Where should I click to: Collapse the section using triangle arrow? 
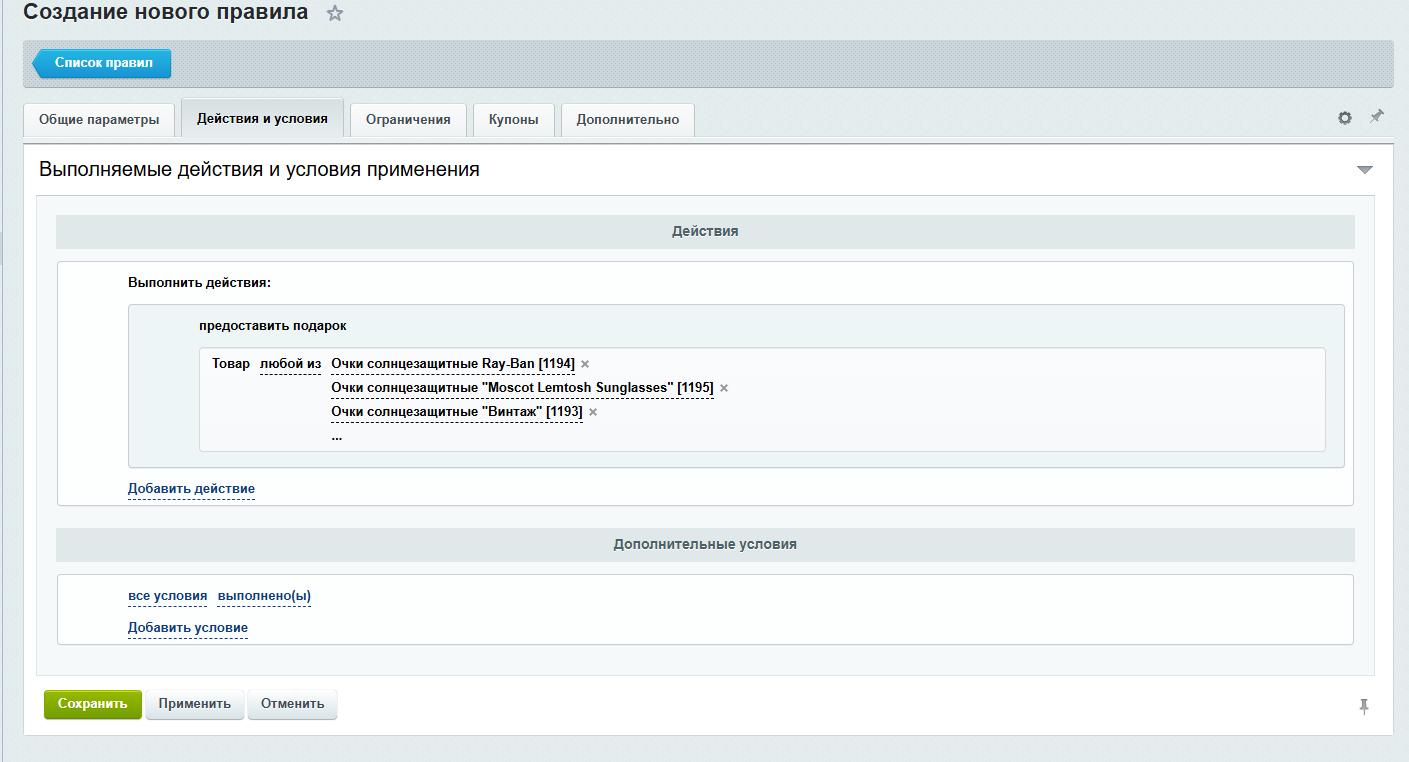pos(1364,170)
